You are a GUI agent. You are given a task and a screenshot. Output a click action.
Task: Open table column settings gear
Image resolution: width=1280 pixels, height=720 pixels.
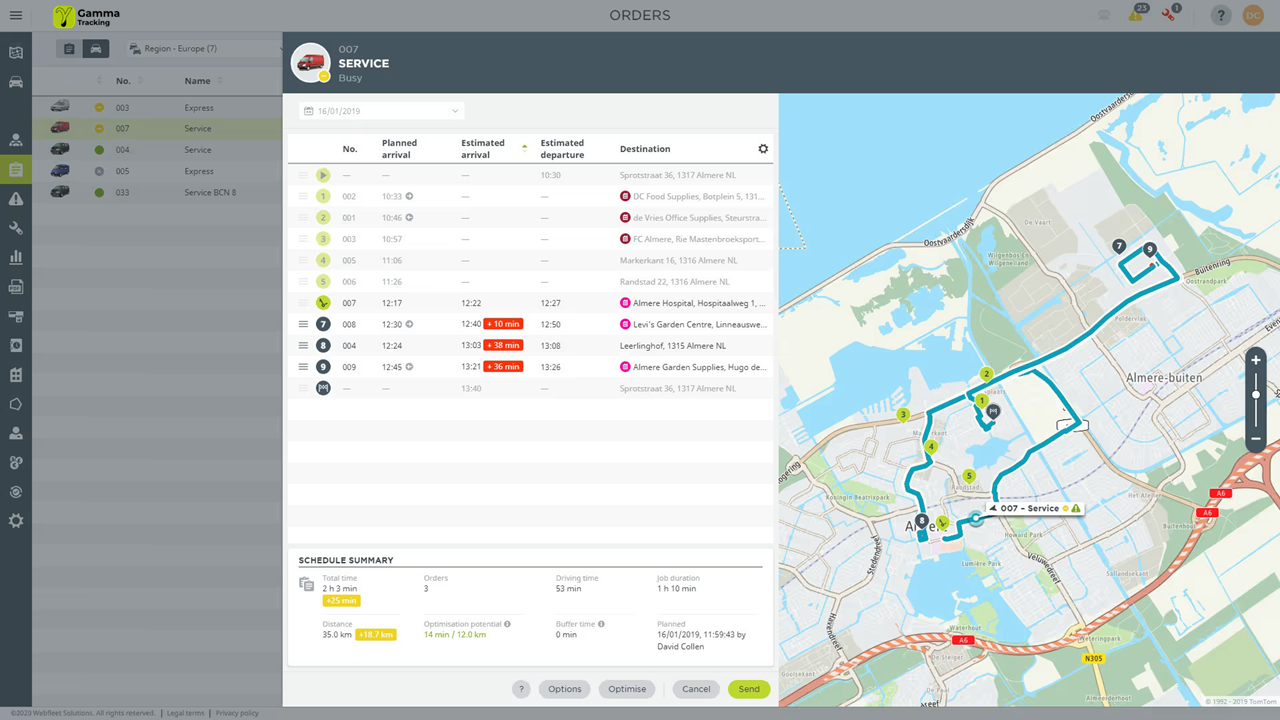[x=763, y=149]
